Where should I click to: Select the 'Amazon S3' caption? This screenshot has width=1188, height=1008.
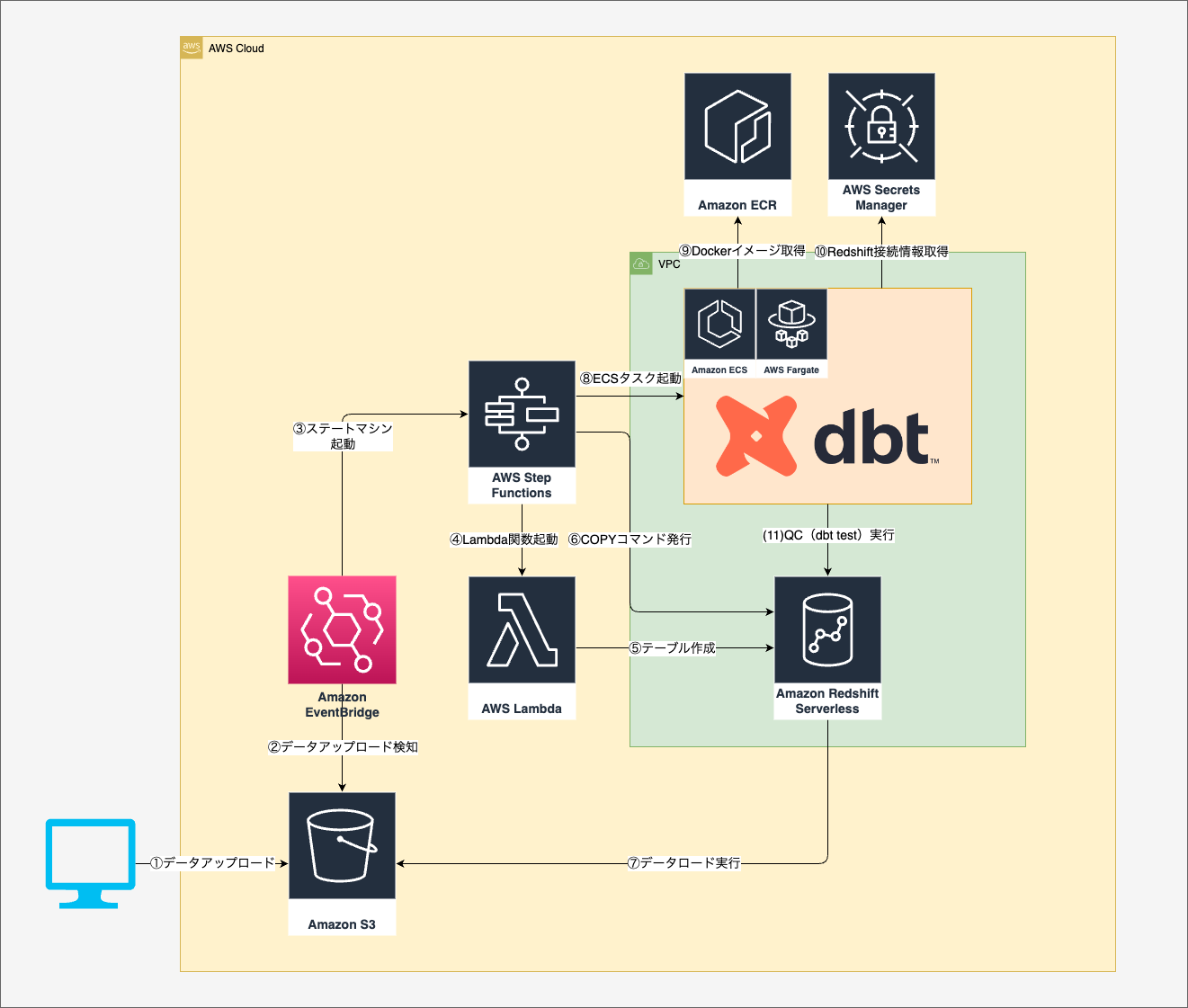point(342,924)
